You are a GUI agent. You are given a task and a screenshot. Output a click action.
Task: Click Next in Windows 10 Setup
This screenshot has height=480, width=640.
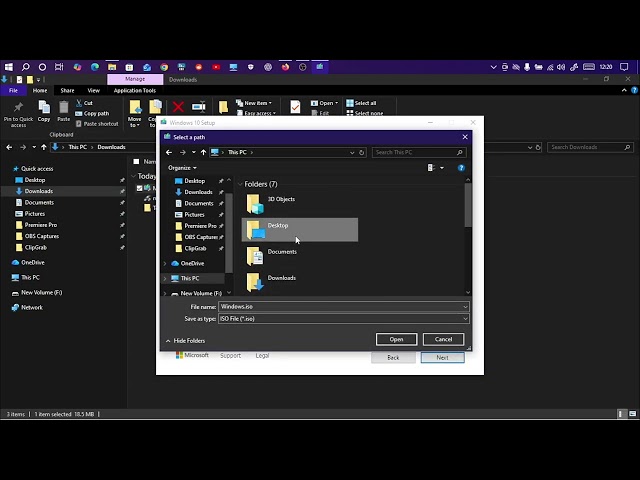pyautogui.click(x=442, y=358)
